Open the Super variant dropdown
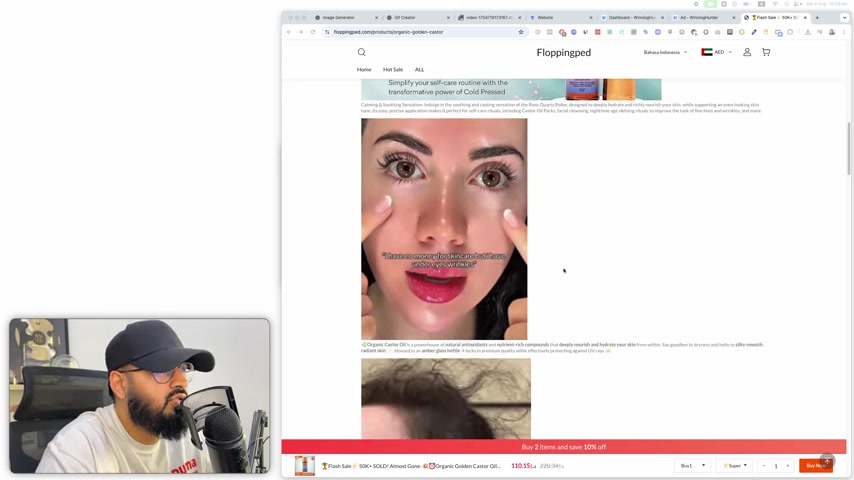Screen dimensions: 854x480 coord(734,466)
